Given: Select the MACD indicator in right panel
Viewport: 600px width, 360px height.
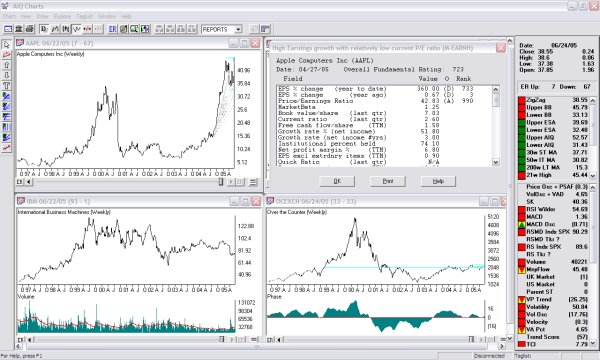Looking at the screenshot, I should click(x=553, y=217).
